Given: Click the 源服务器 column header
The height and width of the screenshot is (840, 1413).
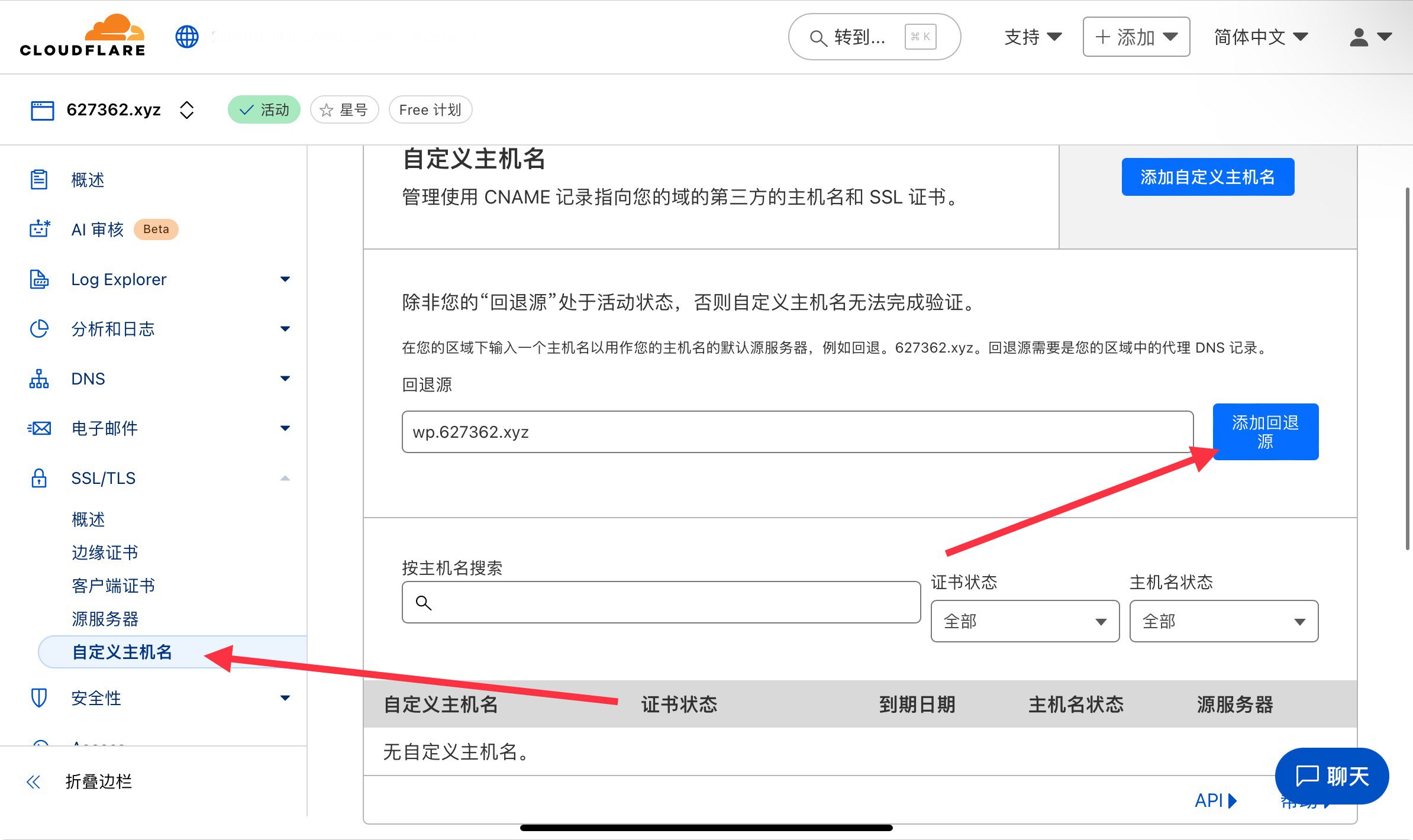Looking at the screenshot, I should pyautogui.click(x=1235, y=704).
